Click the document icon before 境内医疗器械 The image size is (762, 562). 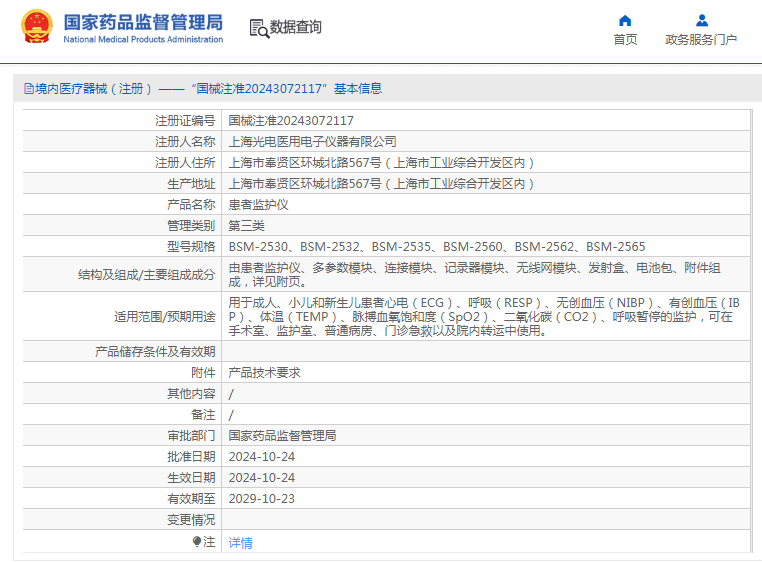(29, 88)
